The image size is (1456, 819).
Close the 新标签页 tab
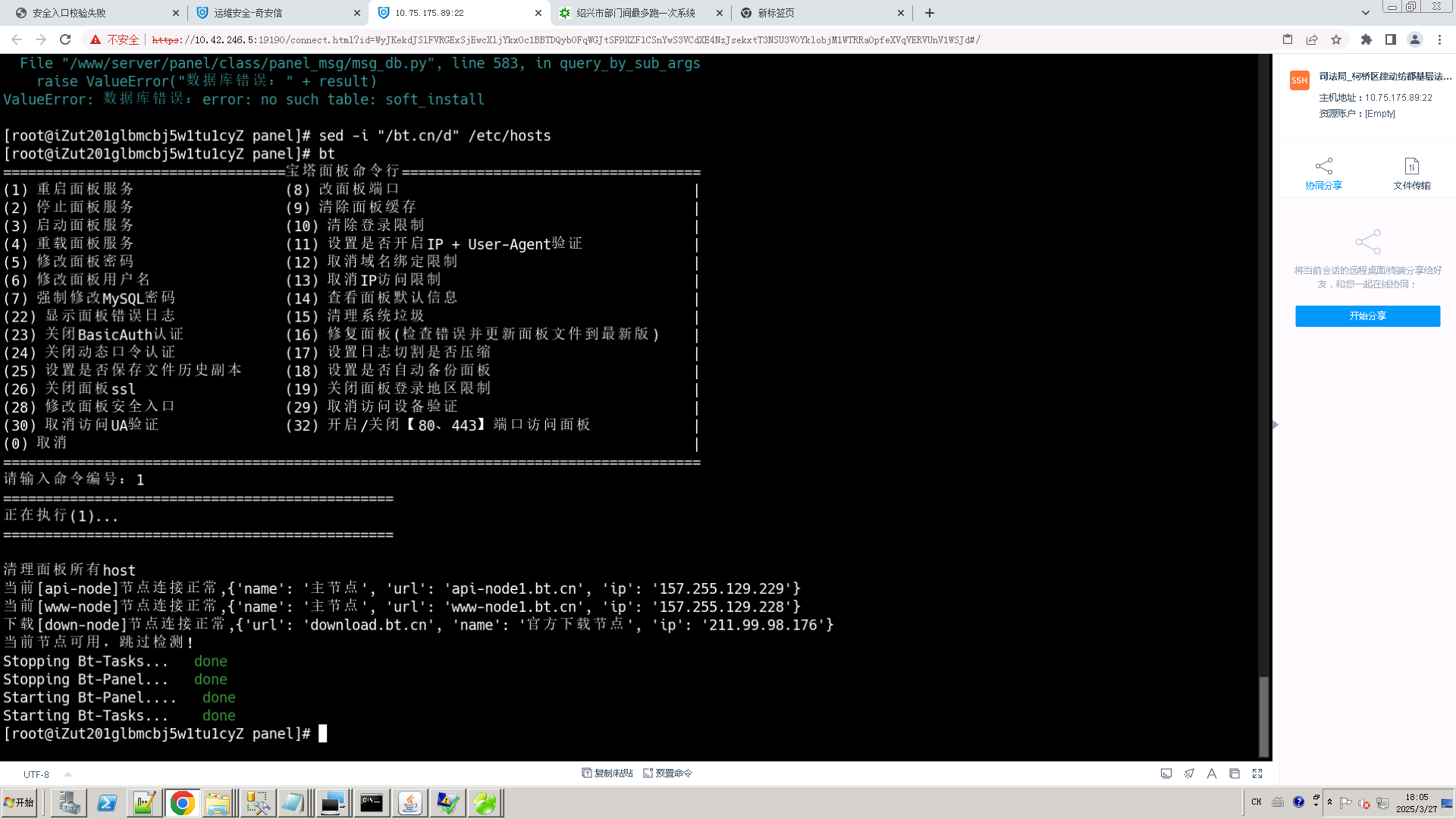pos(901,13)
